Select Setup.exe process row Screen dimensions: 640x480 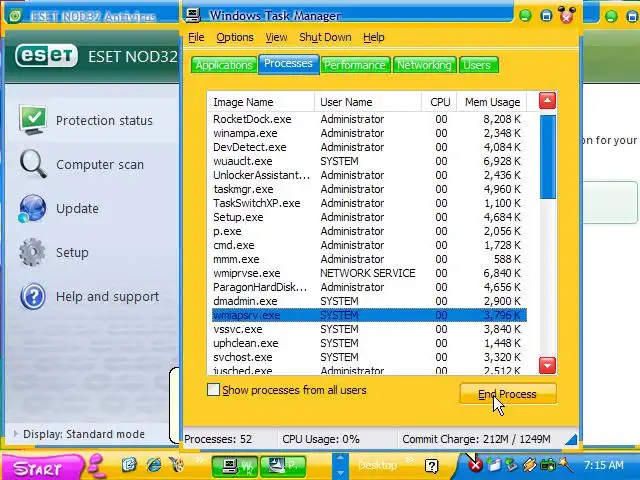click(369, 217)
